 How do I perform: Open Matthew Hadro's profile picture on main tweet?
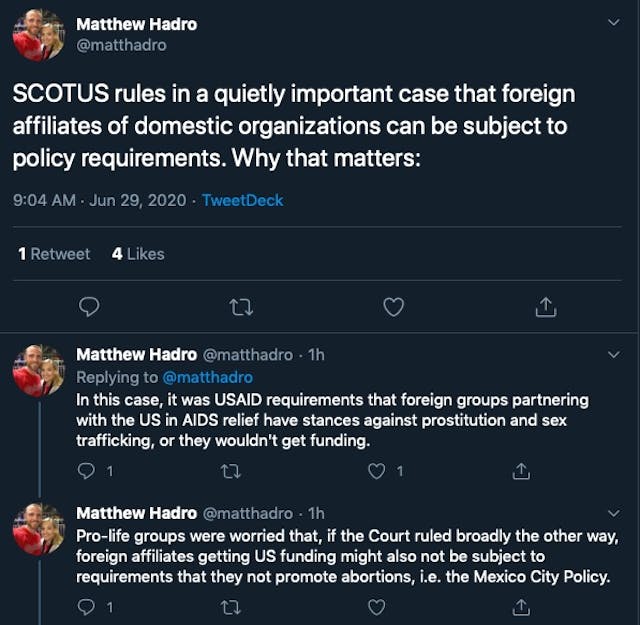38,36
